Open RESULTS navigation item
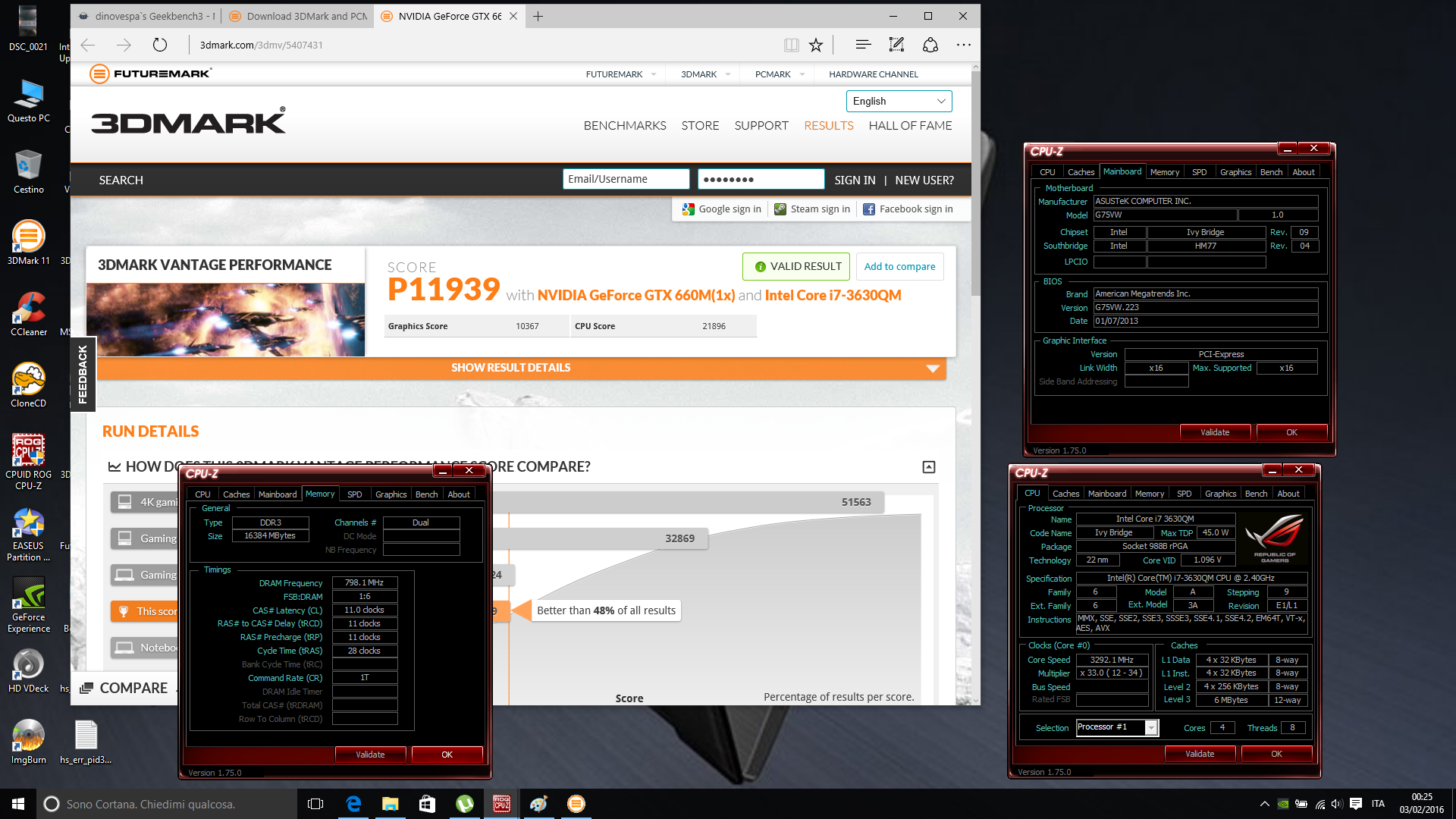This screenshot has height=819, width=1456. 829,126
